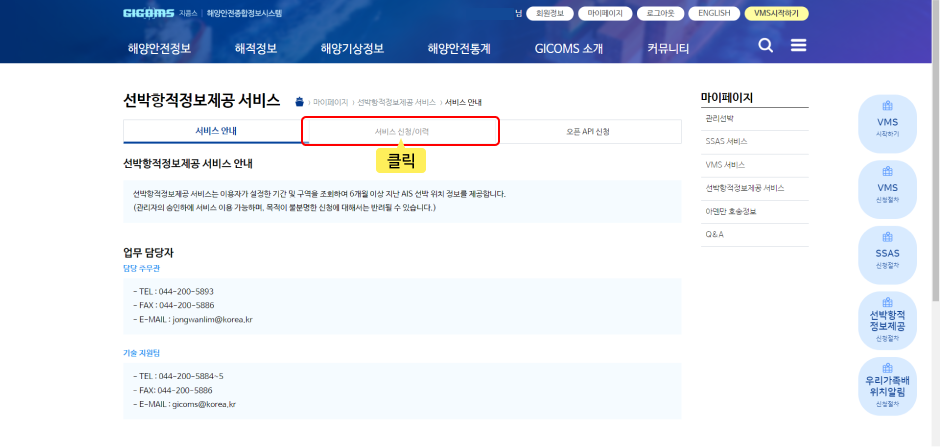Switch to 오픈 API 신청 tab
The image size is (940, 447).
coord(588,131)
